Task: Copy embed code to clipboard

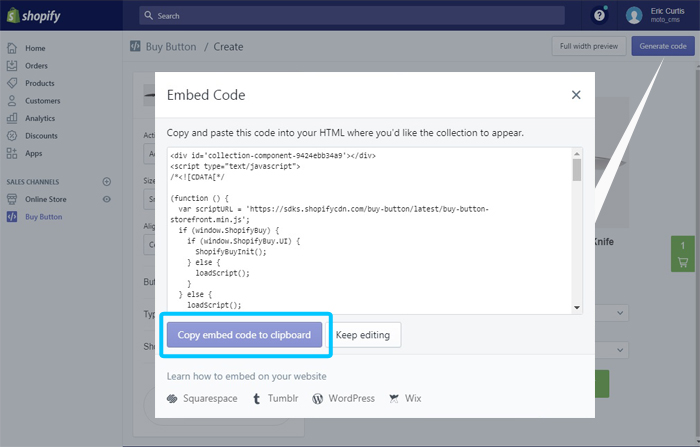Action: [244, 335]
